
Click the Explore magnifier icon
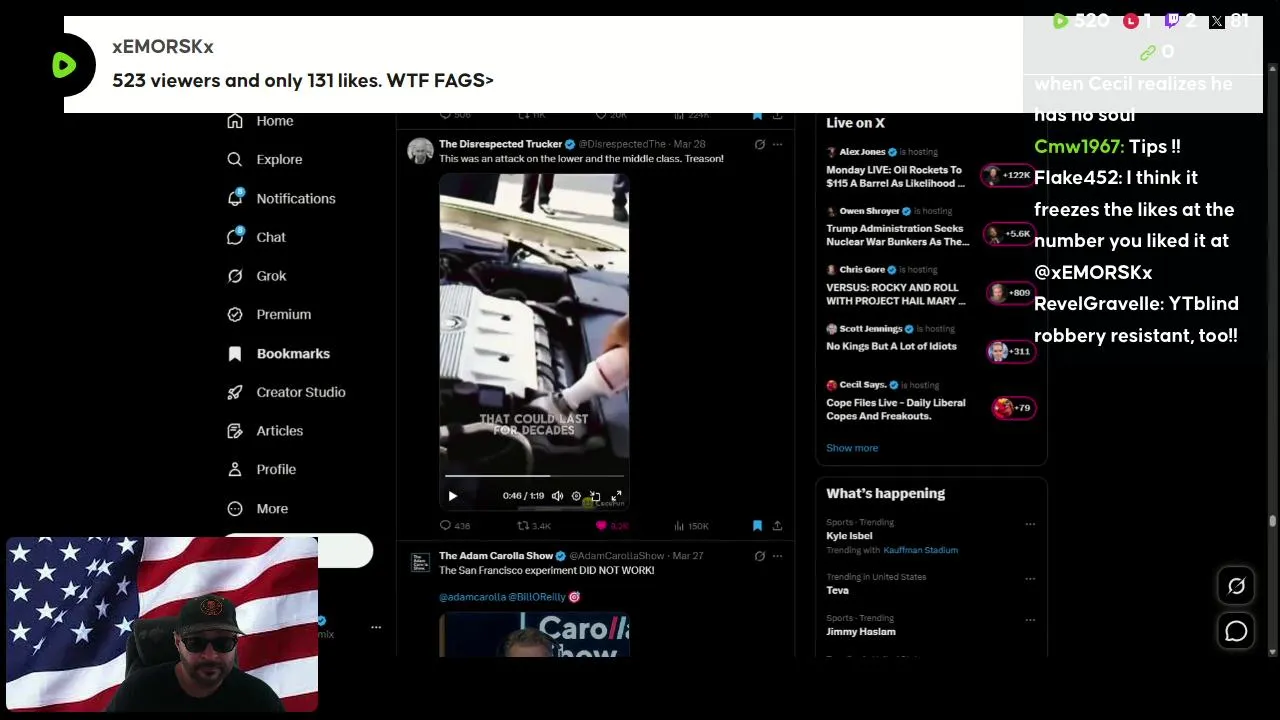pyautogui.click(x=235, y=159)
